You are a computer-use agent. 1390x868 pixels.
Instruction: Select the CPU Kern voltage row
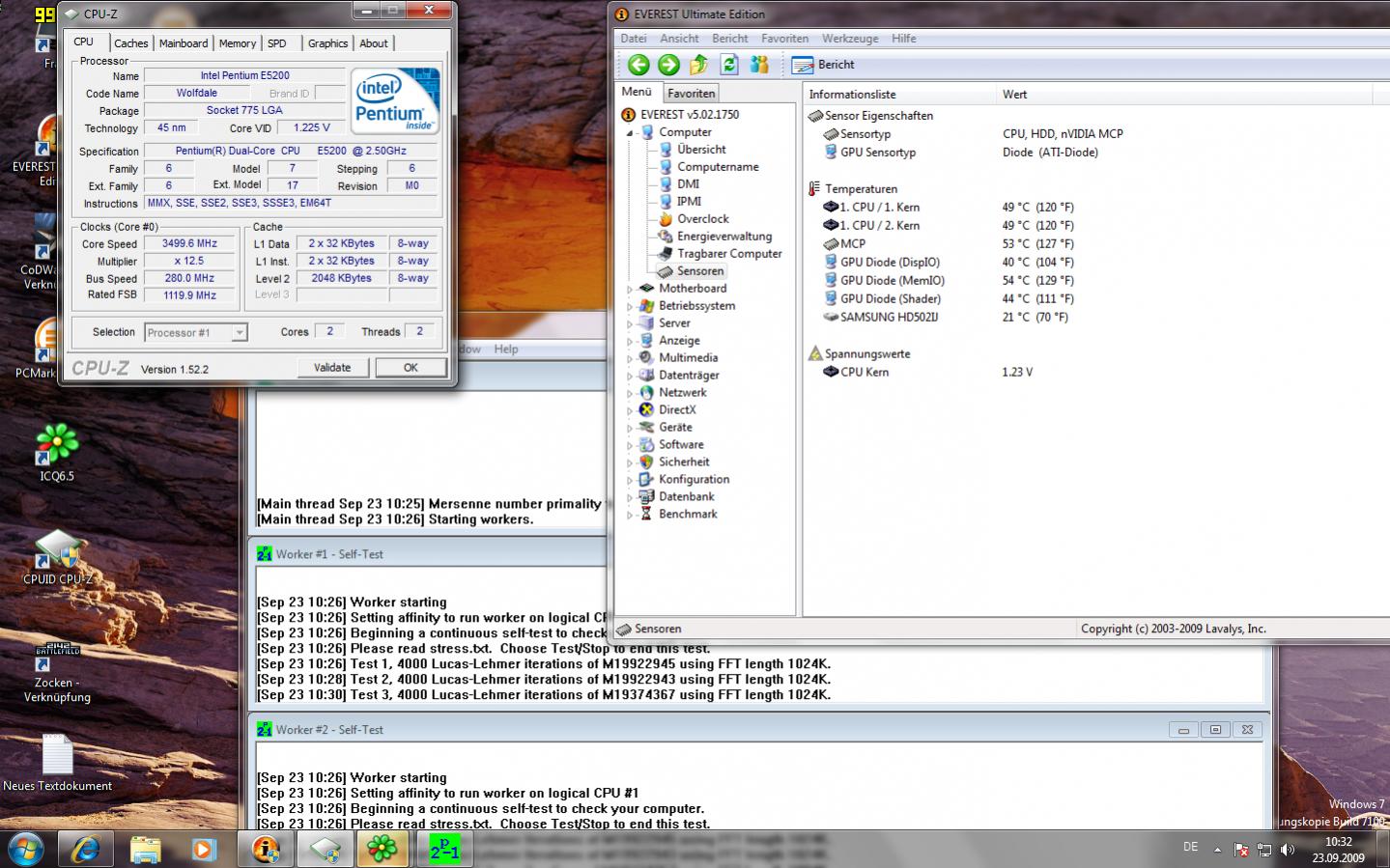click(864, 373)
